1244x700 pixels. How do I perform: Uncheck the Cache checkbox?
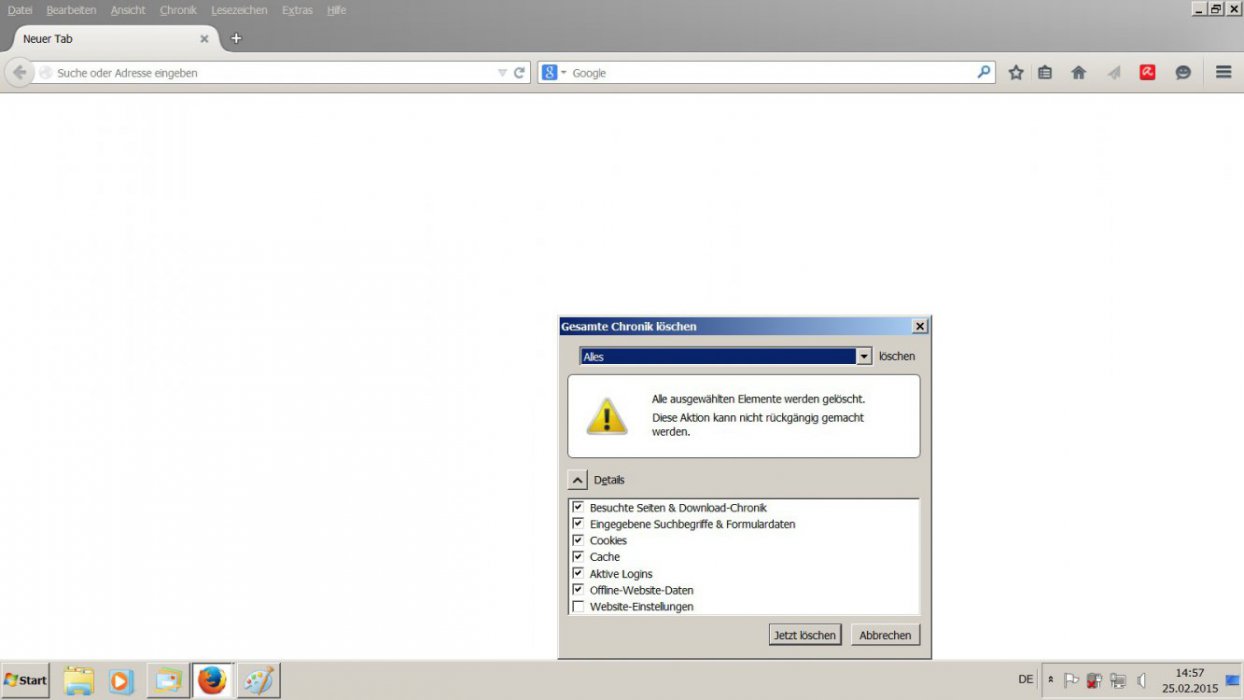577,557
